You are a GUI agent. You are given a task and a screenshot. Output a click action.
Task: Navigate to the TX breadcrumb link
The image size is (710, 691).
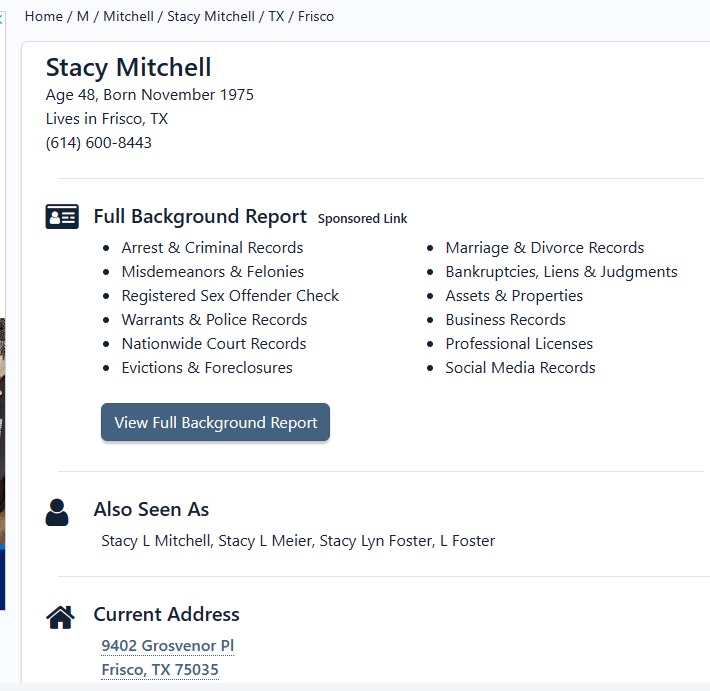[276, 16]
